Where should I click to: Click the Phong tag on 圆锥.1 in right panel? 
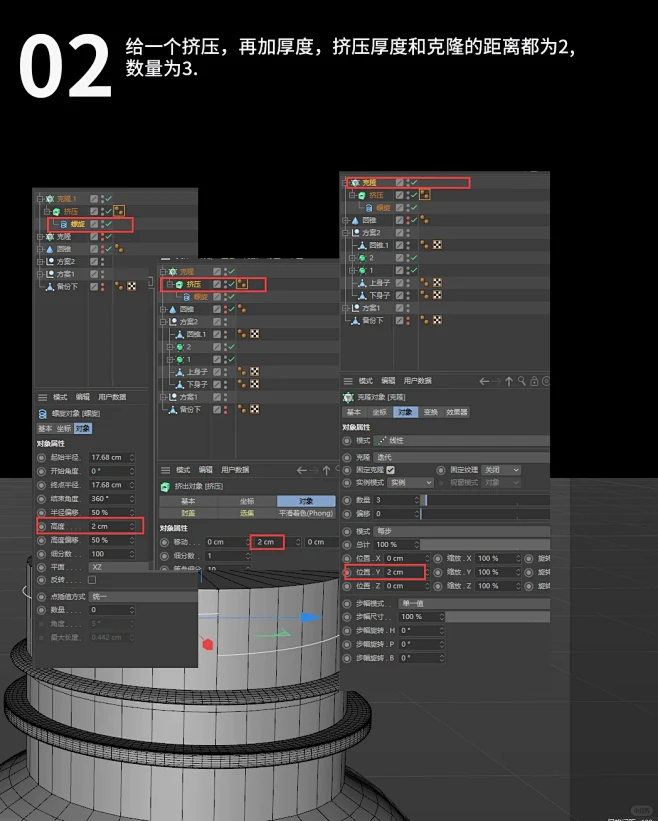point(424,245)
